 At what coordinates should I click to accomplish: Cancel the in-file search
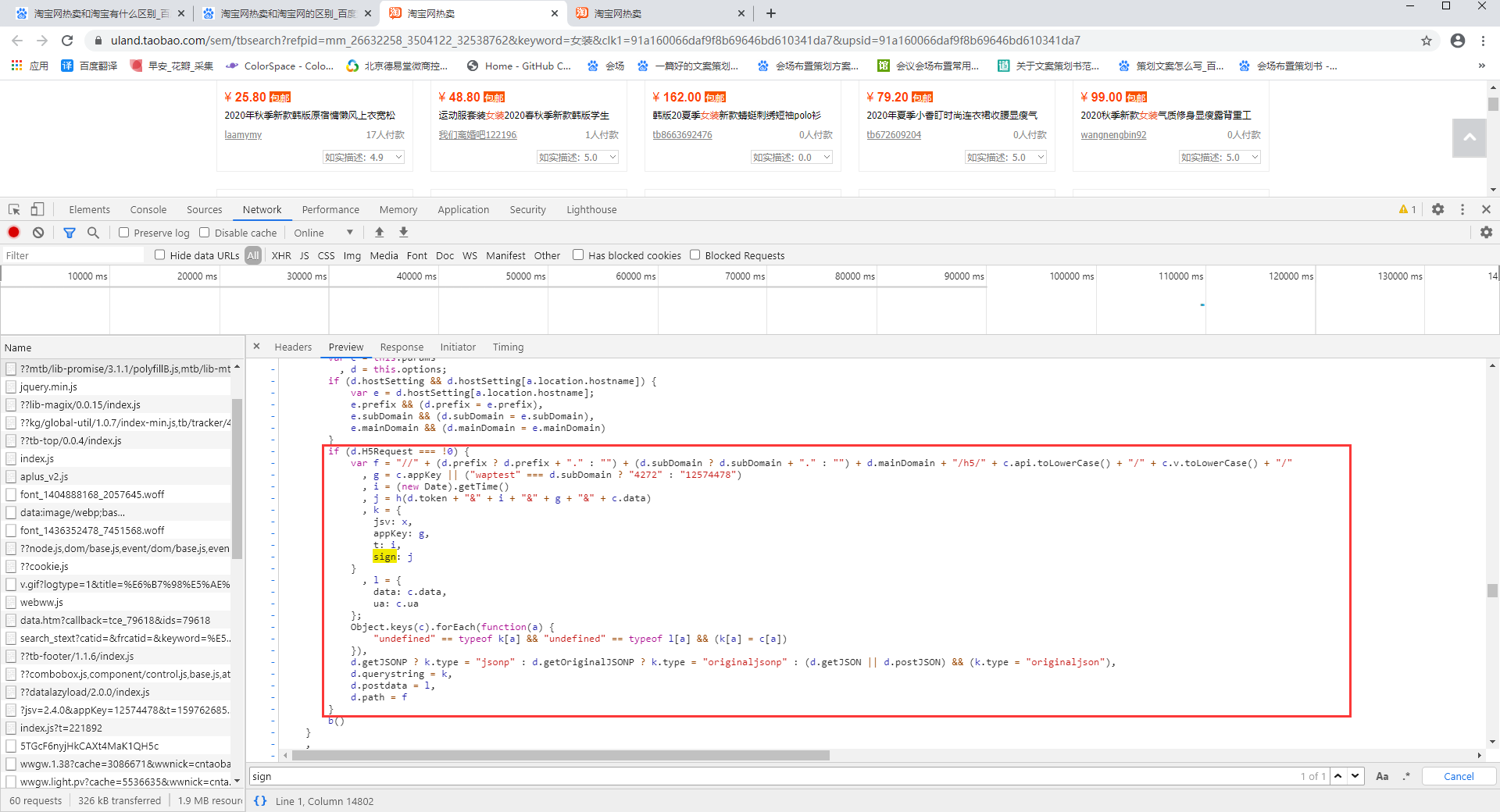point(1459,776)
